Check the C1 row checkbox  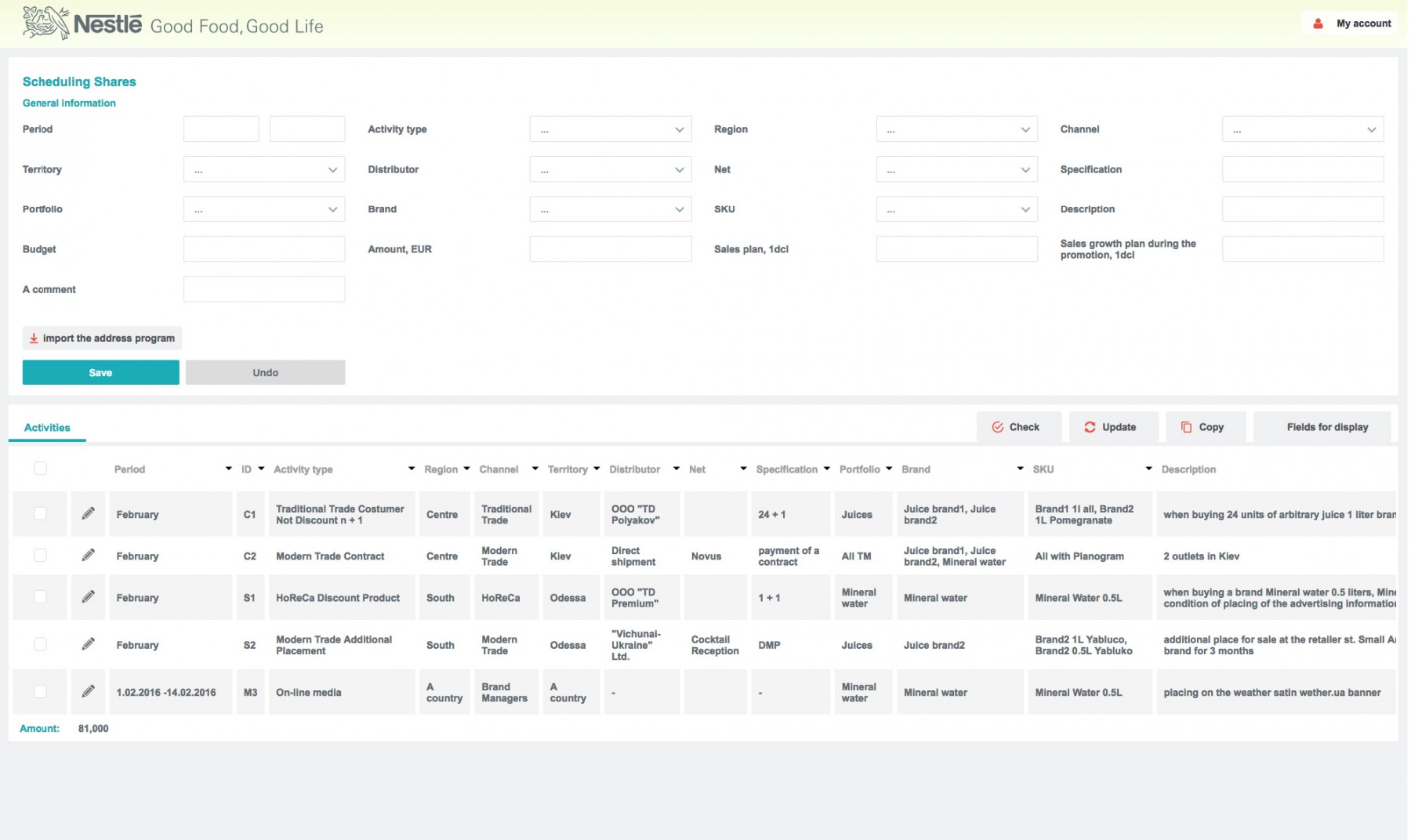click(40, 513)
